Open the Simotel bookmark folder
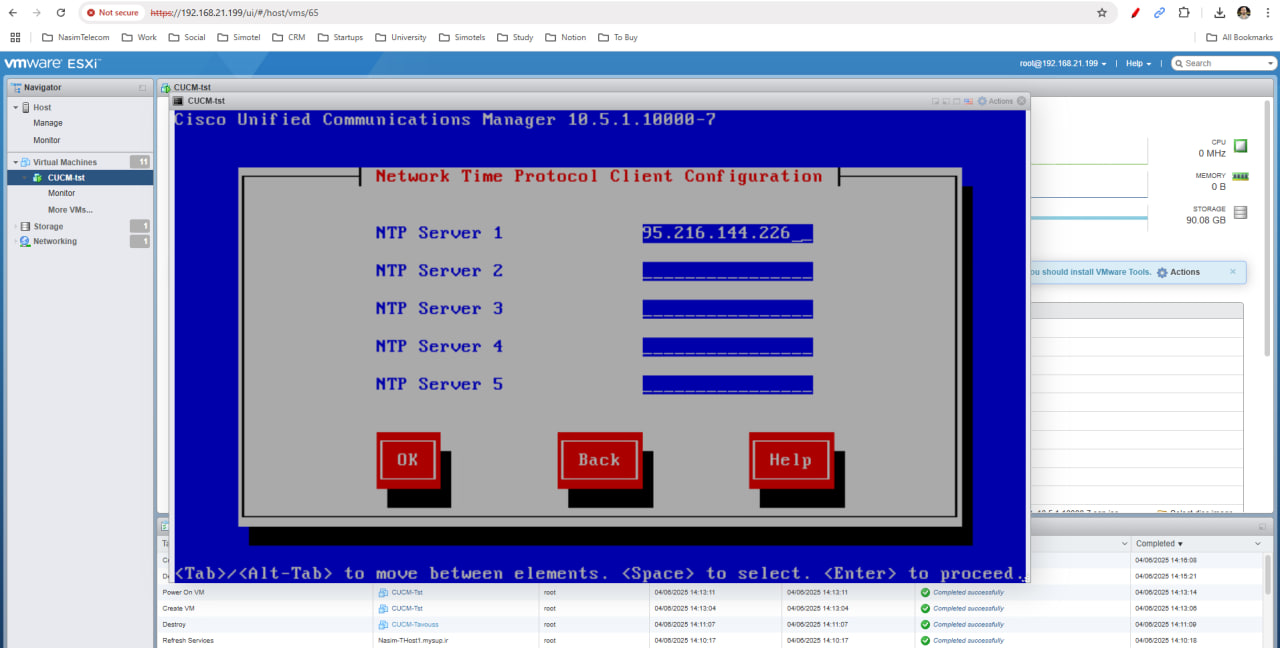1280x648 pixels. pos(241,37)
